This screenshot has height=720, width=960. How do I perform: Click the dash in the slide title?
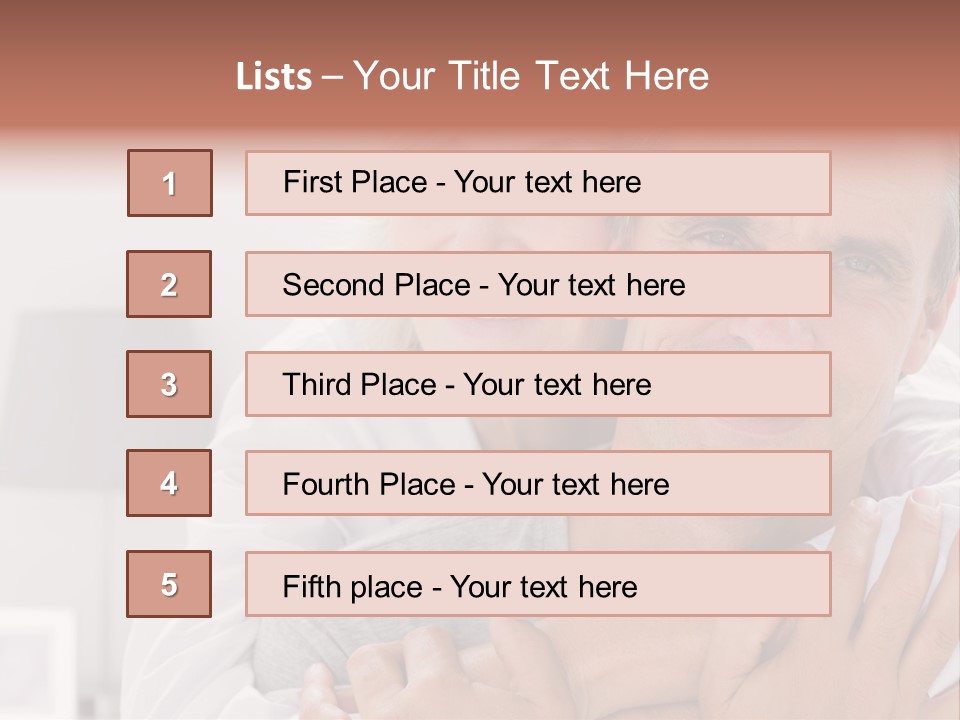pyautogui.click(x=332, y=77)
